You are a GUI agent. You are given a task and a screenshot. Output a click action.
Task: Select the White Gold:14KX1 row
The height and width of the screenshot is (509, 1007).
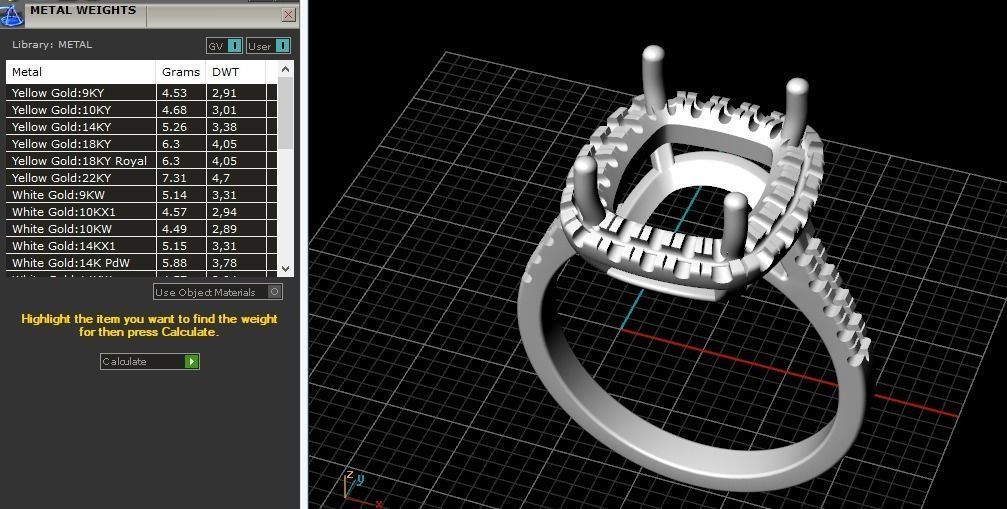tap(141, 246)
